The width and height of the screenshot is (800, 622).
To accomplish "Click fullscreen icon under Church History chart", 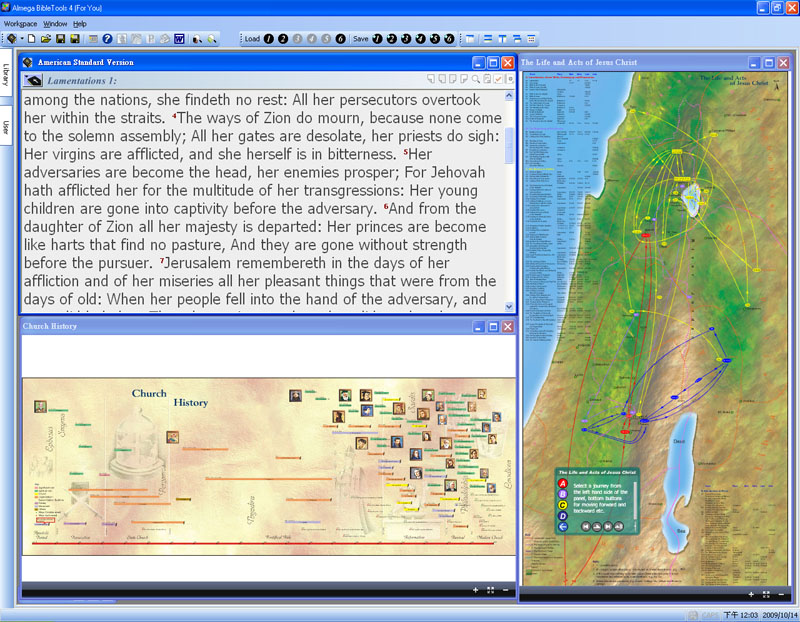I will (490, 590).
